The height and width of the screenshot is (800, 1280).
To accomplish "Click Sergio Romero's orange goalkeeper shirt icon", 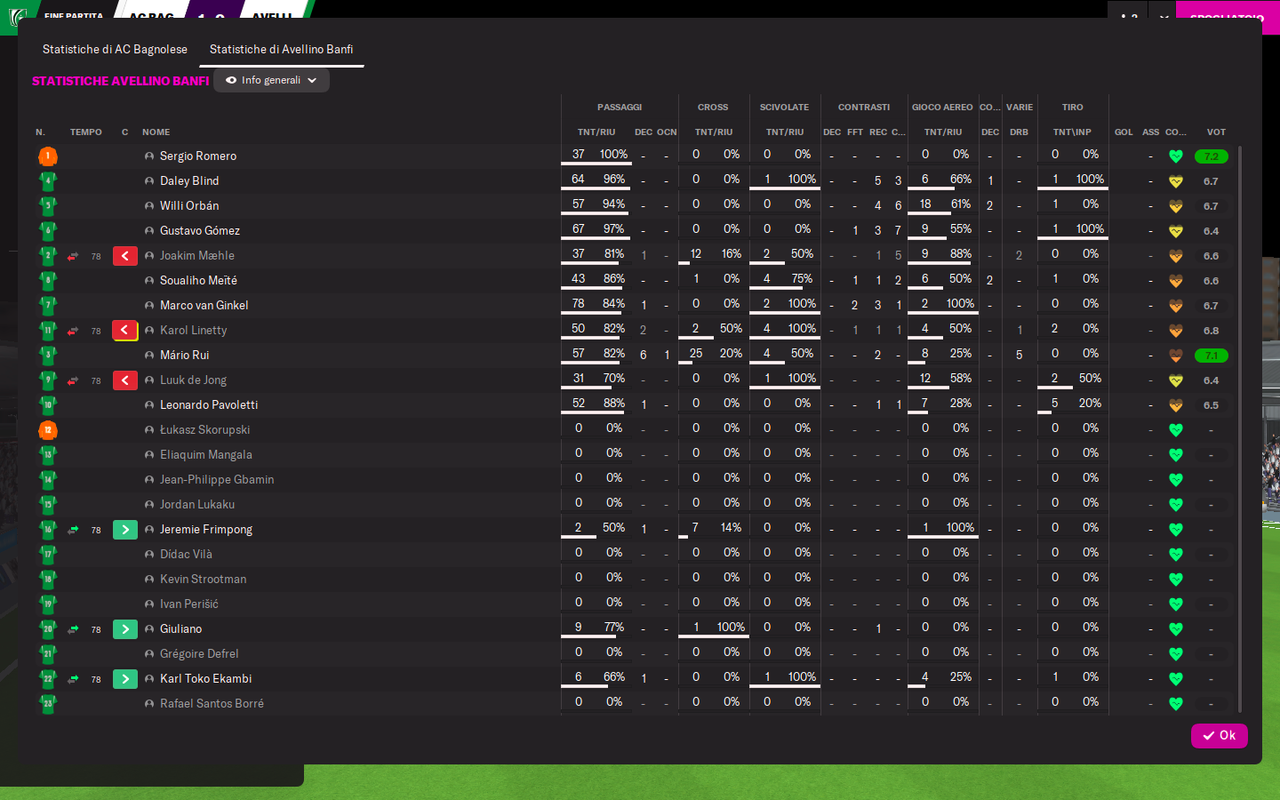I will (x=47, y=156).
